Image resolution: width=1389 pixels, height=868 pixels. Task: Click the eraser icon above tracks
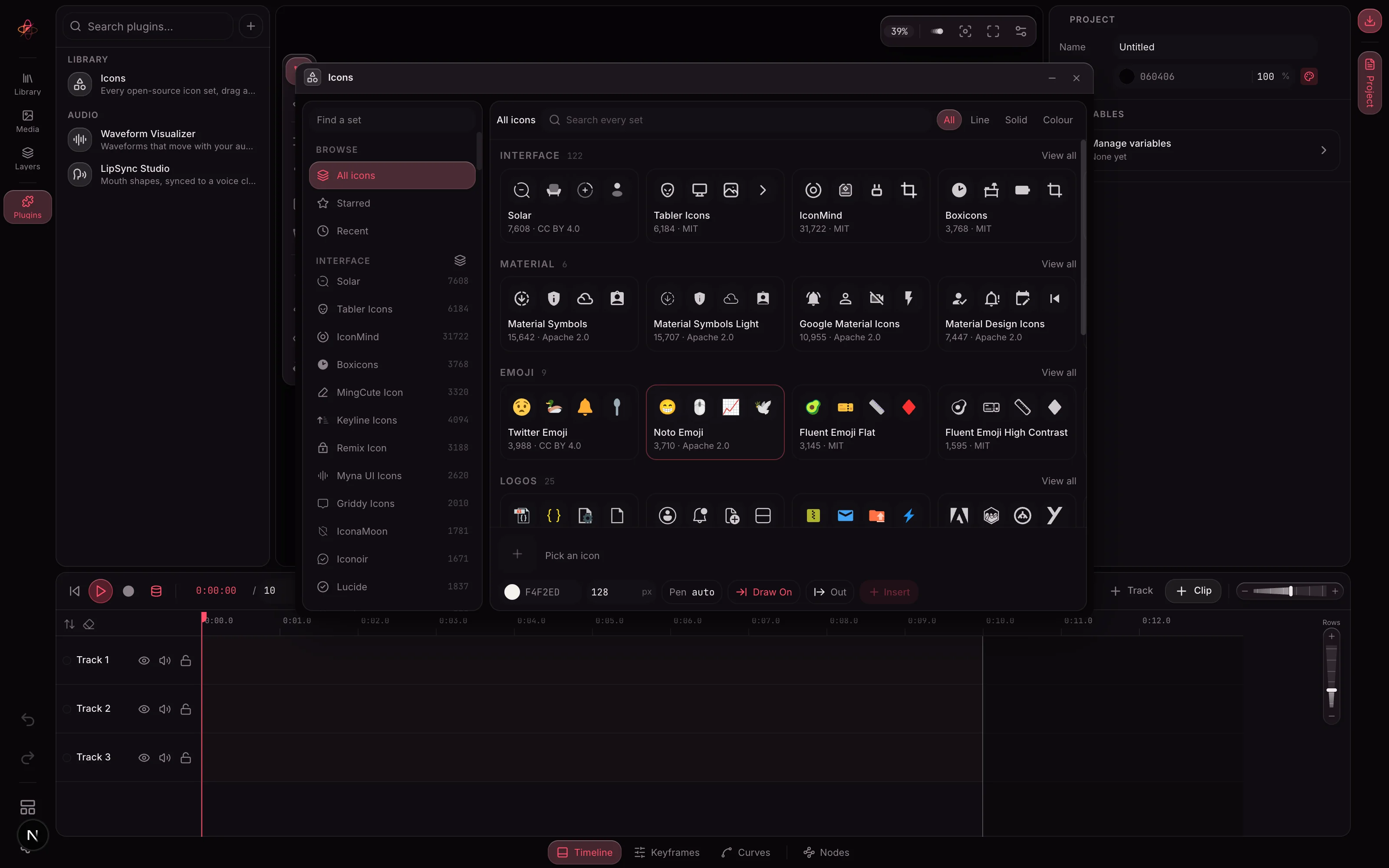[89, 624]
